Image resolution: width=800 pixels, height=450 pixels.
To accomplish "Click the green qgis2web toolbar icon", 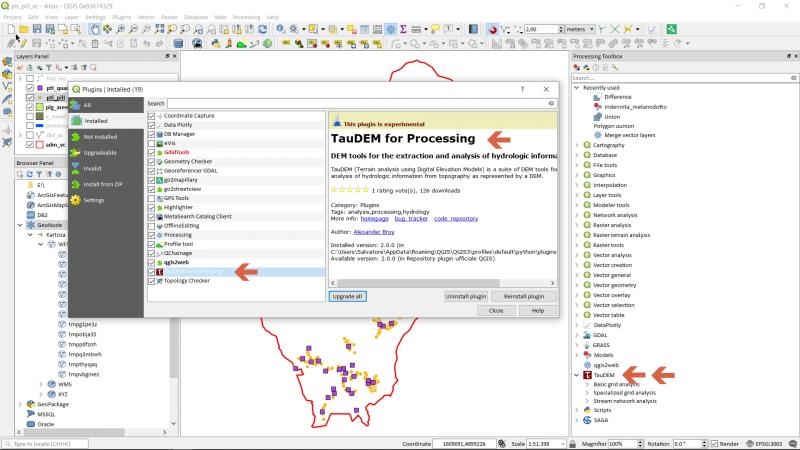I will point(671,30).
